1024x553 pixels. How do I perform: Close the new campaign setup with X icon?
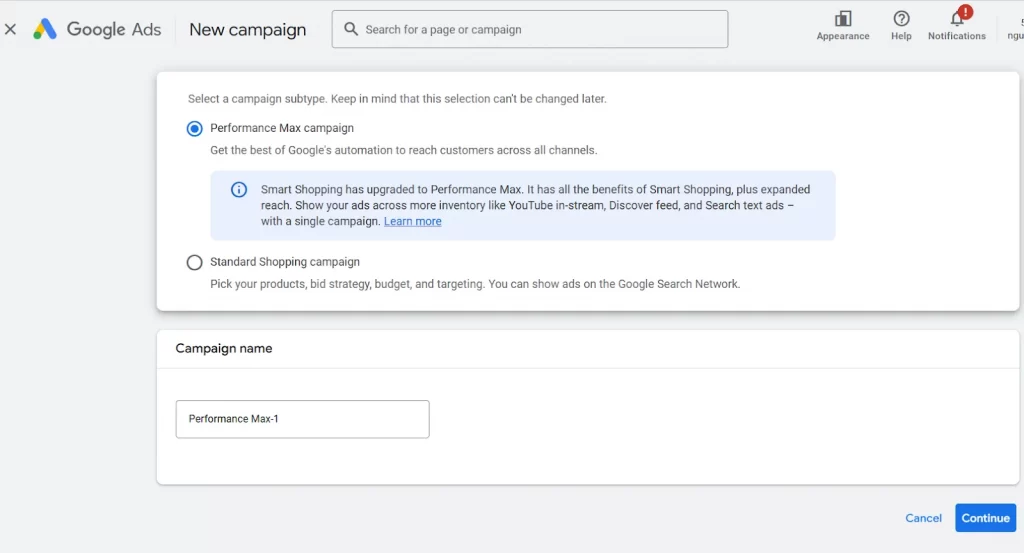pyautogui.click(x=10, y=29)
